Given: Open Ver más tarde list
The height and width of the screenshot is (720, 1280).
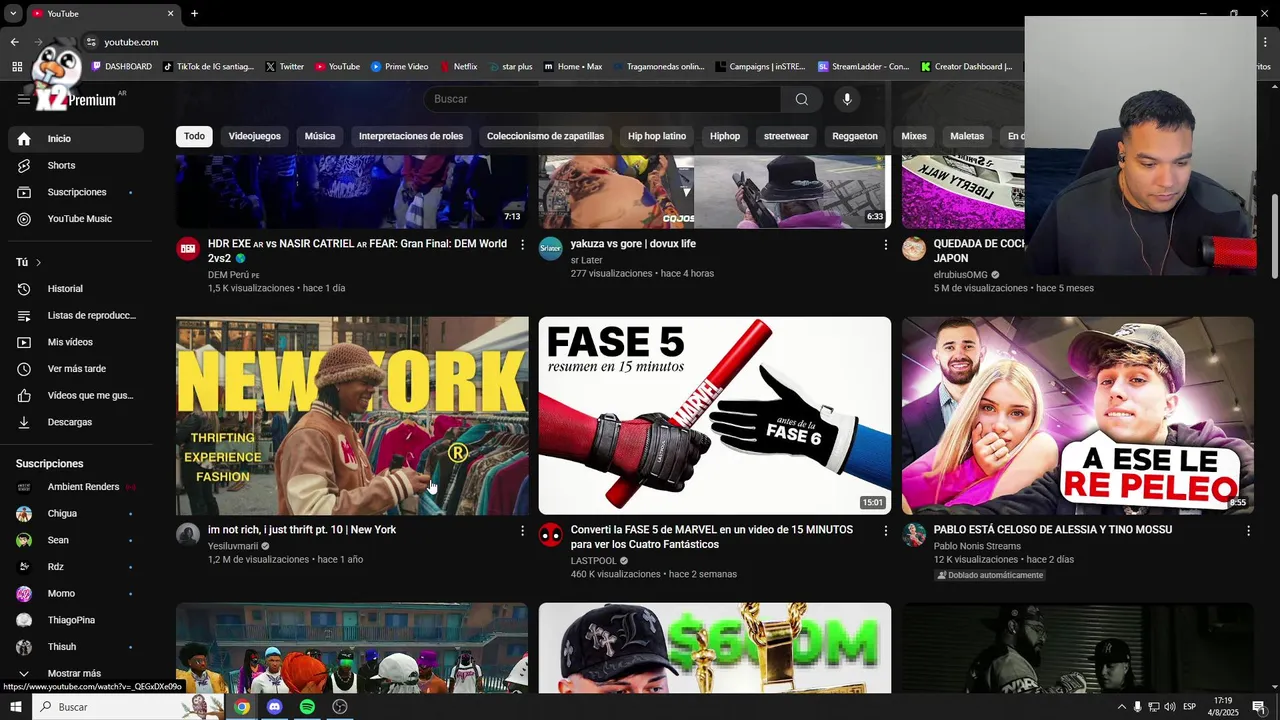Looking at the screenshot, I should (76, 369).
